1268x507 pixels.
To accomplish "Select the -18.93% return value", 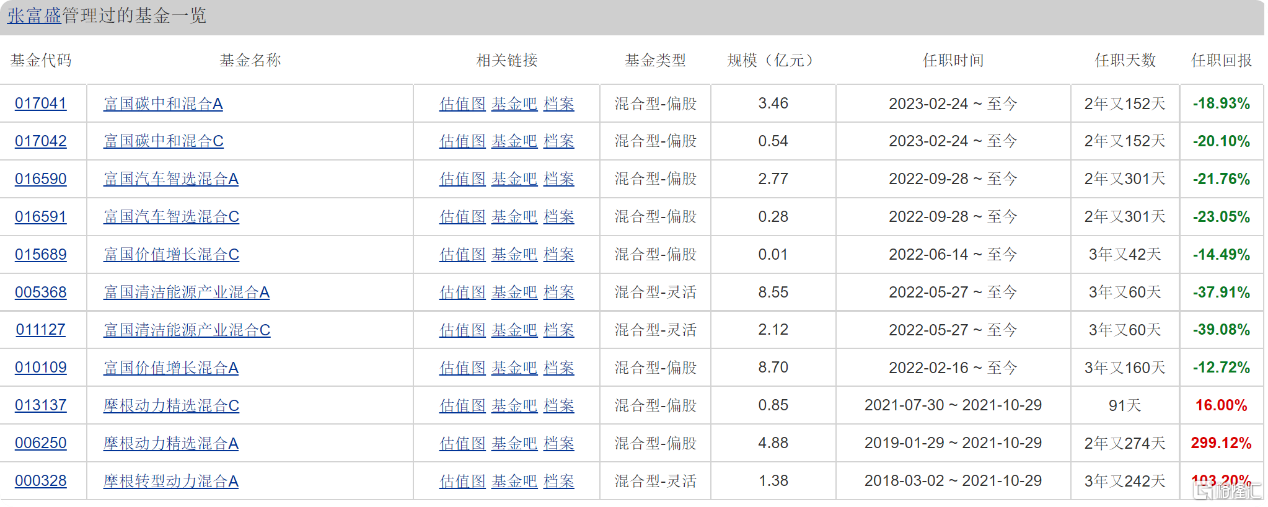I will tap(1221, 103).
